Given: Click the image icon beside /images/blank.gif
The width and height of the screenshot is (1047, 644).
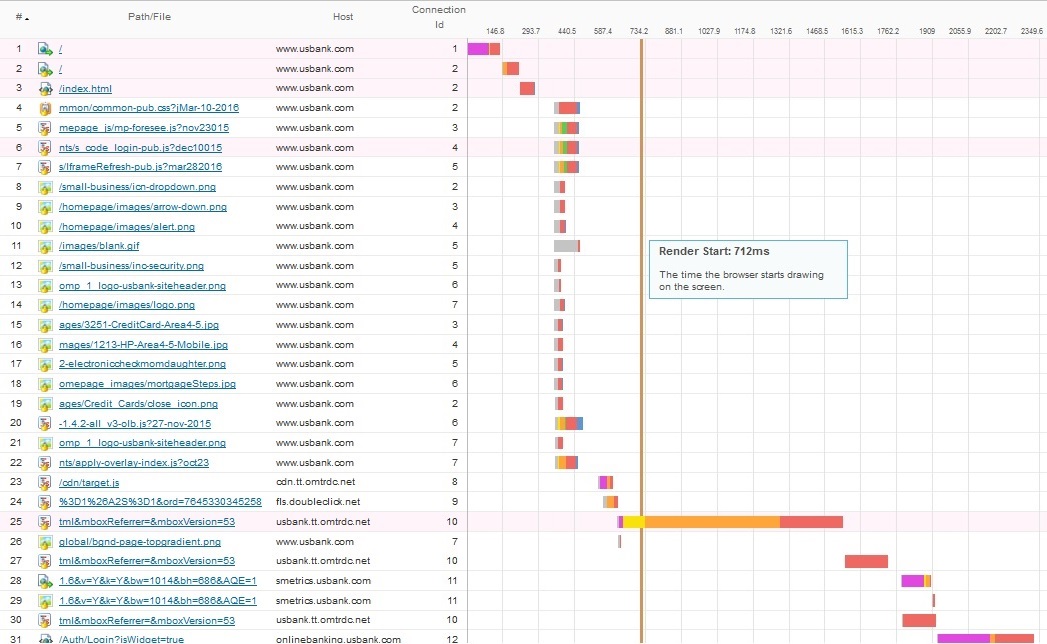Looking at the screenshot, I should (x=45, y=246).
